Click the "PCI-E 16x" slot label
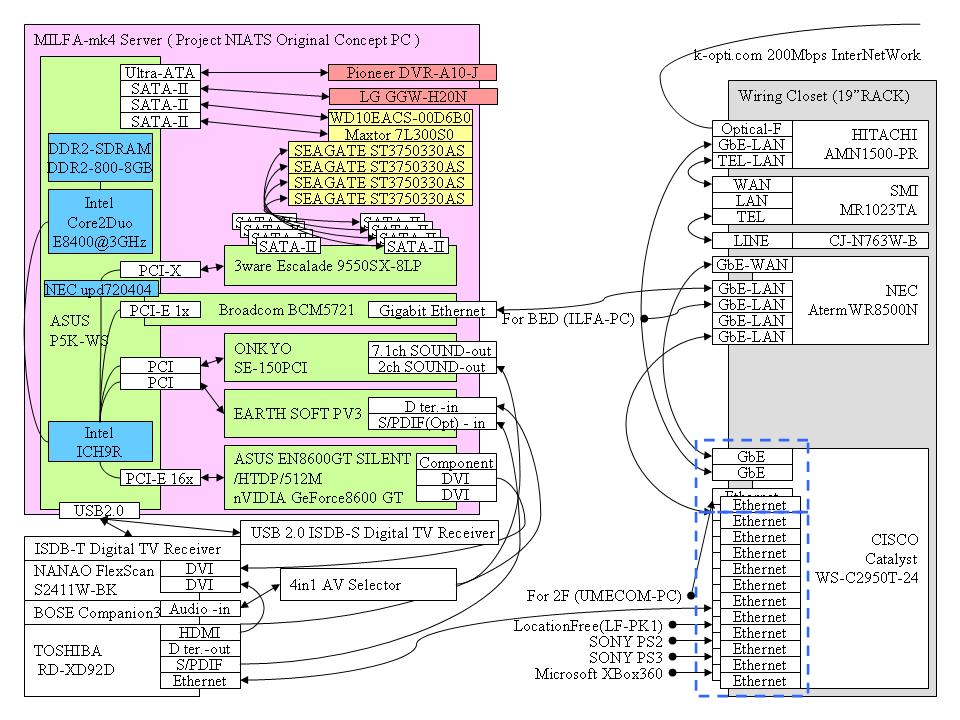The height and width of the screenshot is (720, 960). [160, 478]
